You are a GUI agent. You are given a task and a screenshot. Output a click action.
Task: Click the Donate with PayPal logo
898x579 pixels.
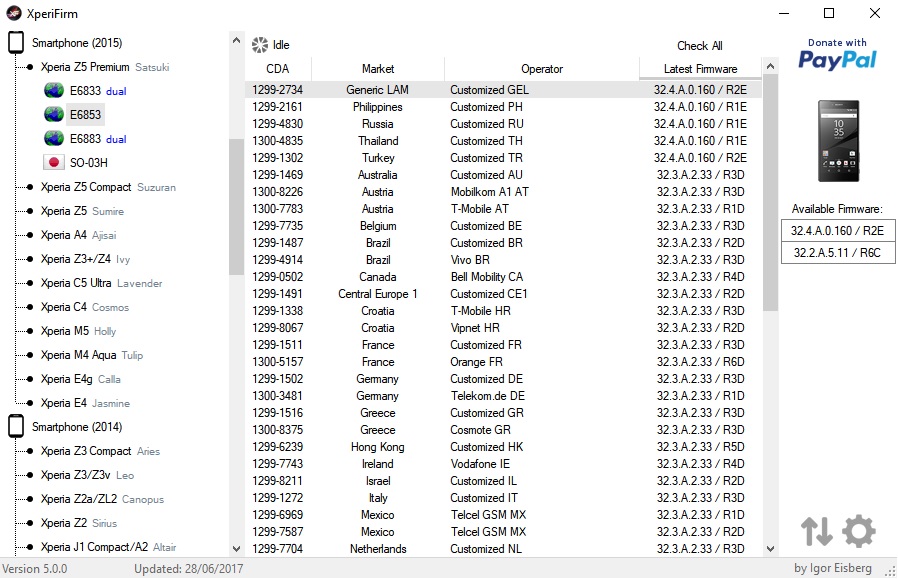(x=837, y=54)
